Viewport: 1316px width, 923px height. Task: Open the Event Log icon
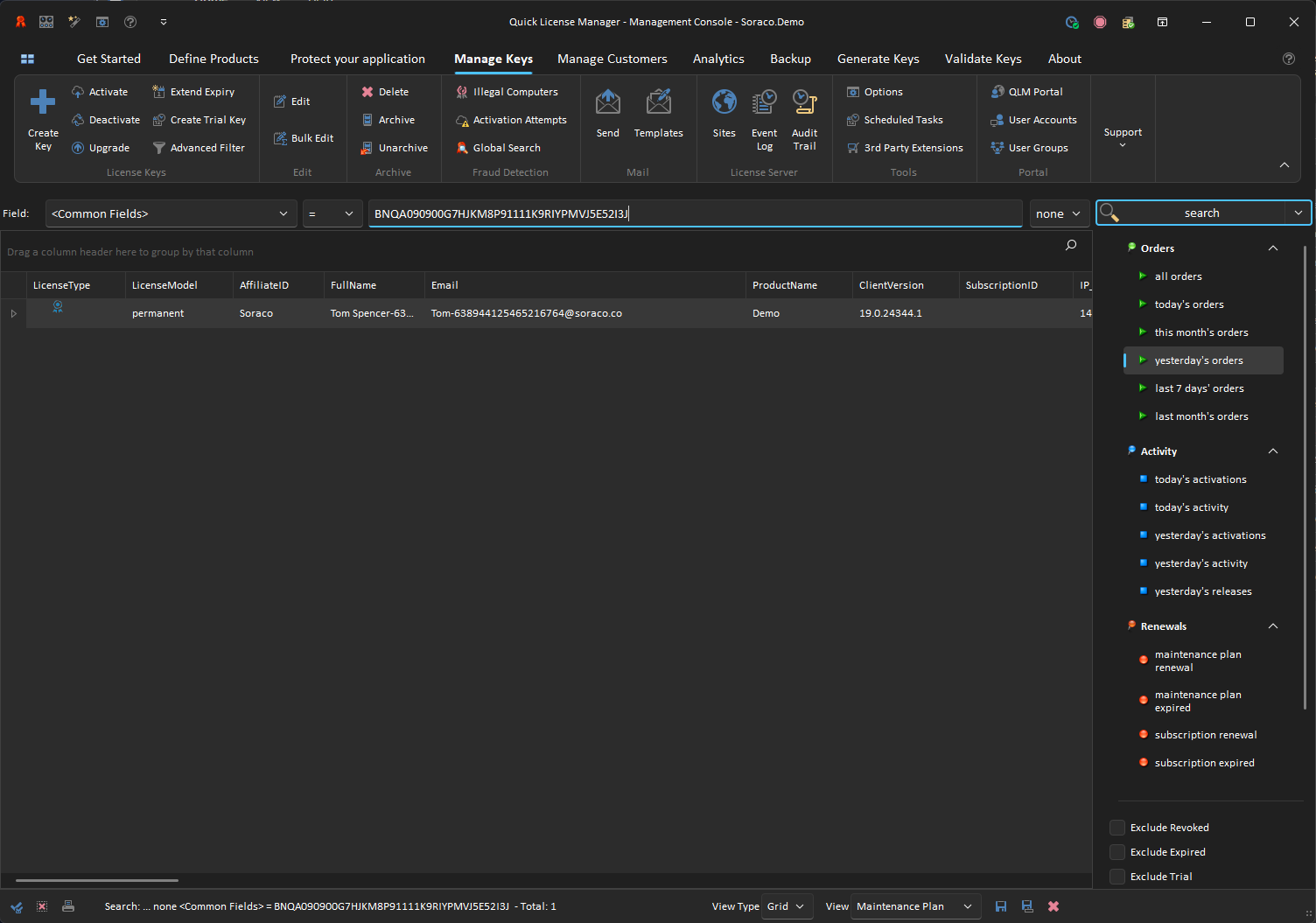click(x=764, y=103)
